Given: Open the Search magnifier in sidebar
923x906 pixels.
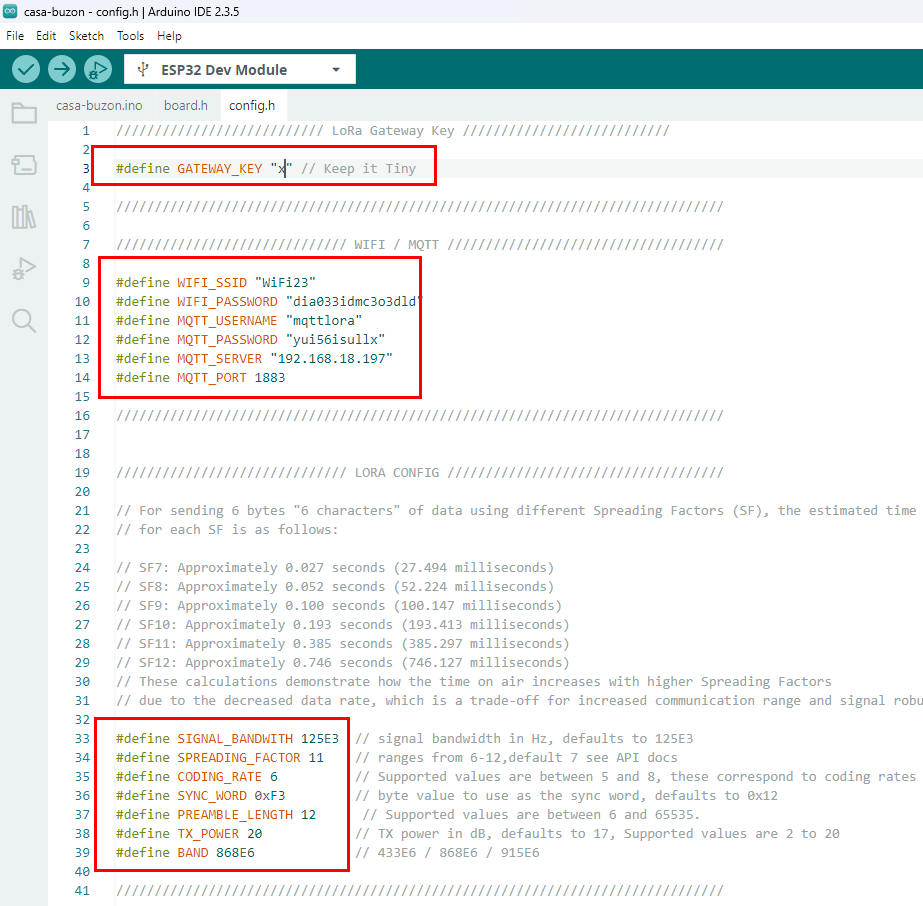Looking at the screenshot, I should pyautogui.click(x=24, y=320).
